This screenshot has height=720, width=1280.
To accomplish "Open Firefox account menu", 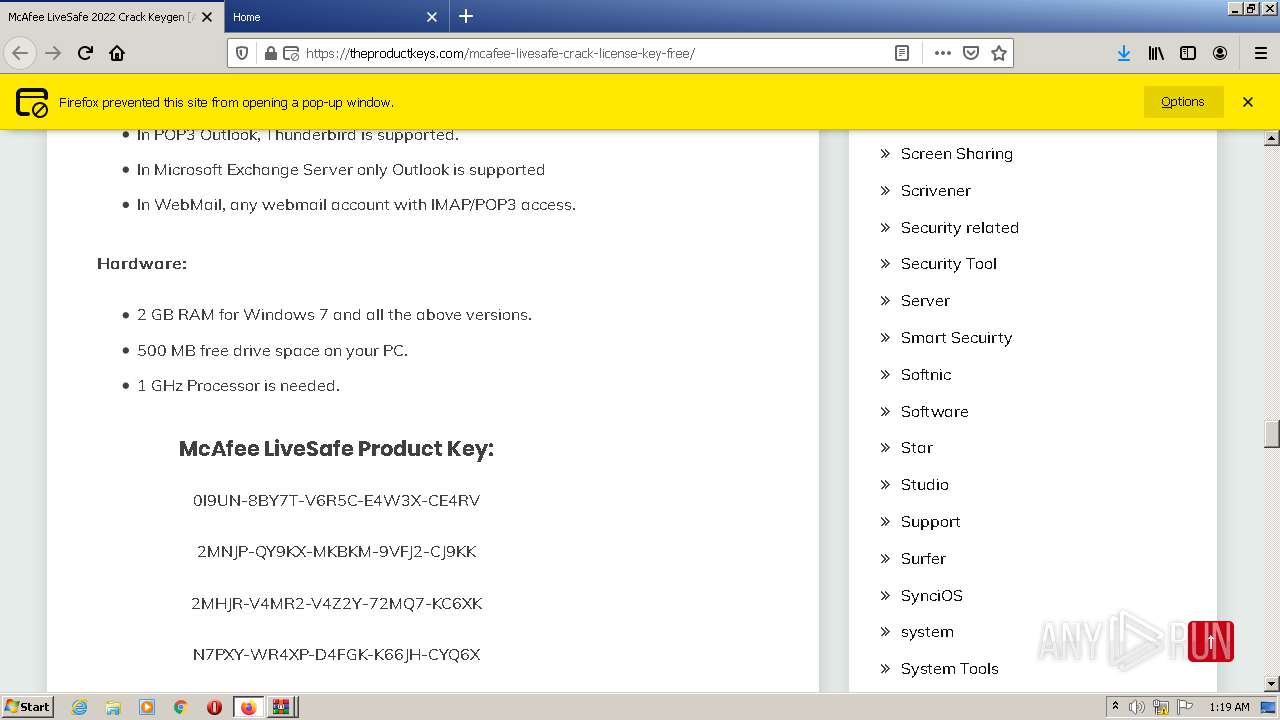I will tap(1220, 53).
